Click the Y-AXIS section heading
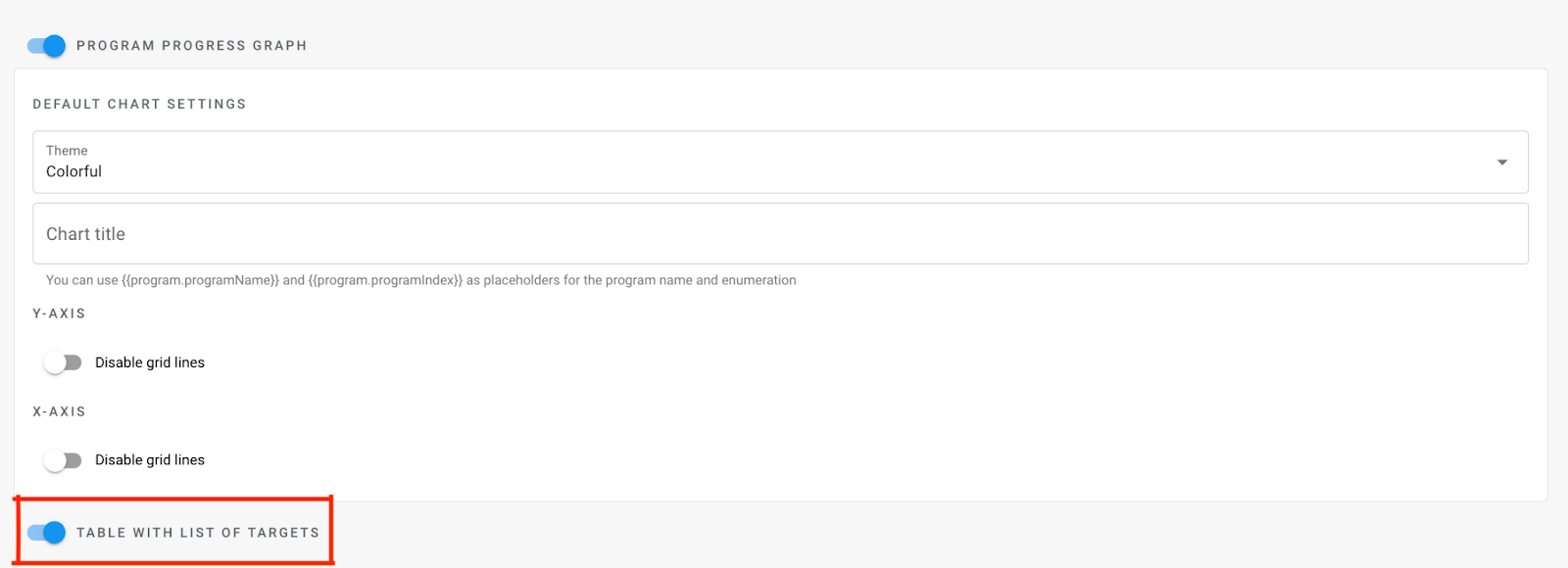1568x568 pixels. [59, 313]
